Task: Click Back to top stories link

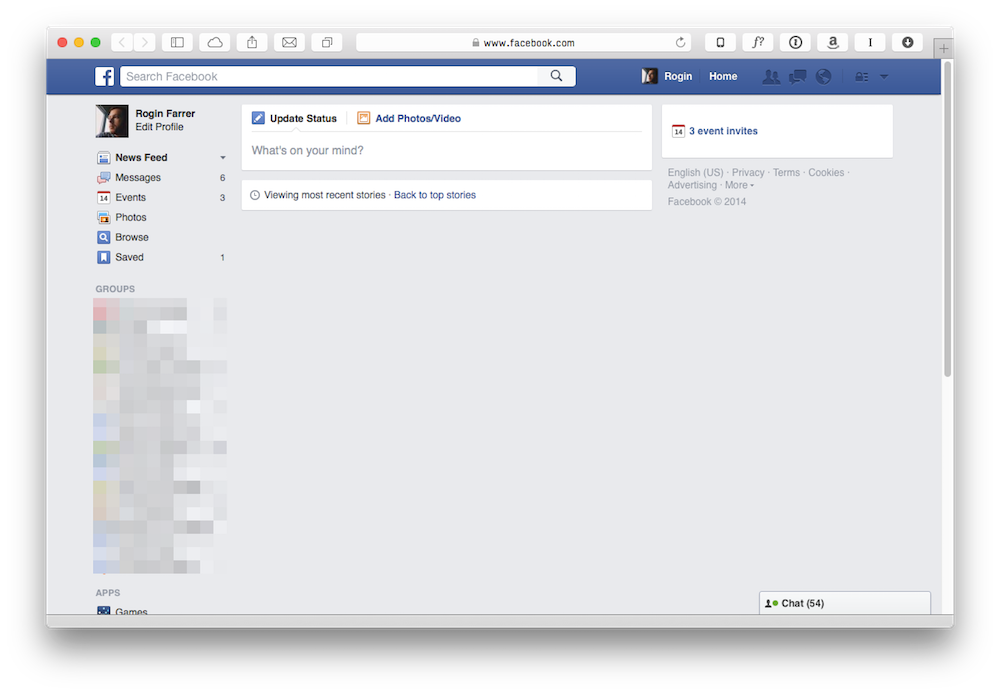Action: [435, 195]
